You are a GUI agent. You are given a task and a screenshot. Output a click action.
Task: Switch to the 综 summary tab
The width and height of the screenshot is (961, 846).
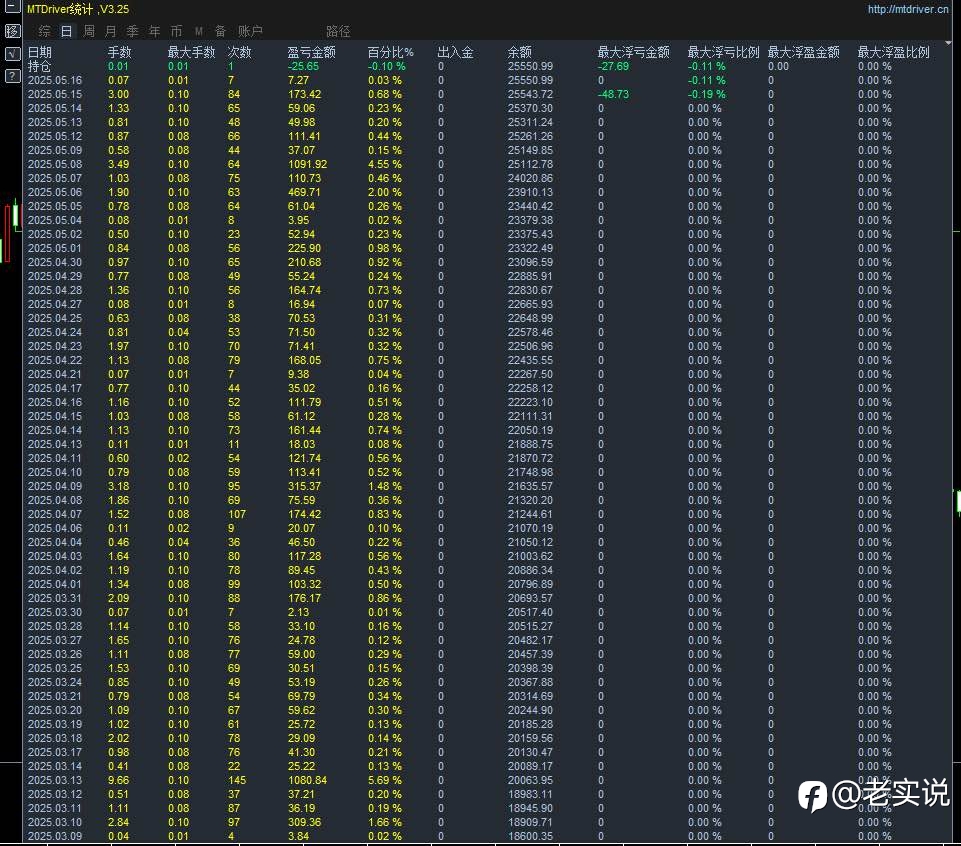44,31
